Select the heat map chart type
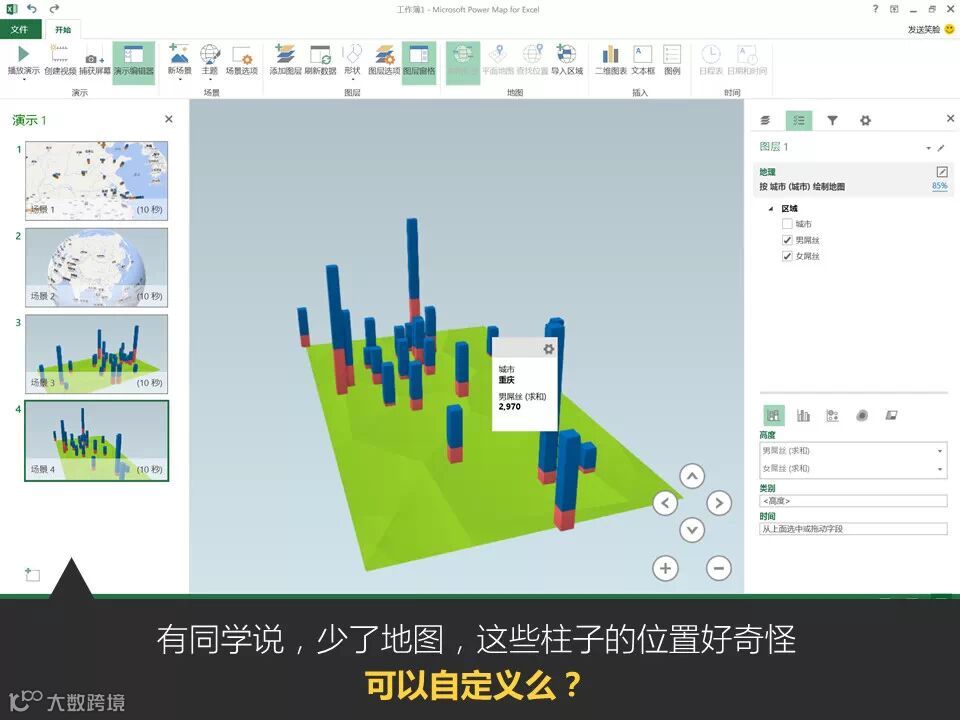960x720 pixels. (862, 416)
